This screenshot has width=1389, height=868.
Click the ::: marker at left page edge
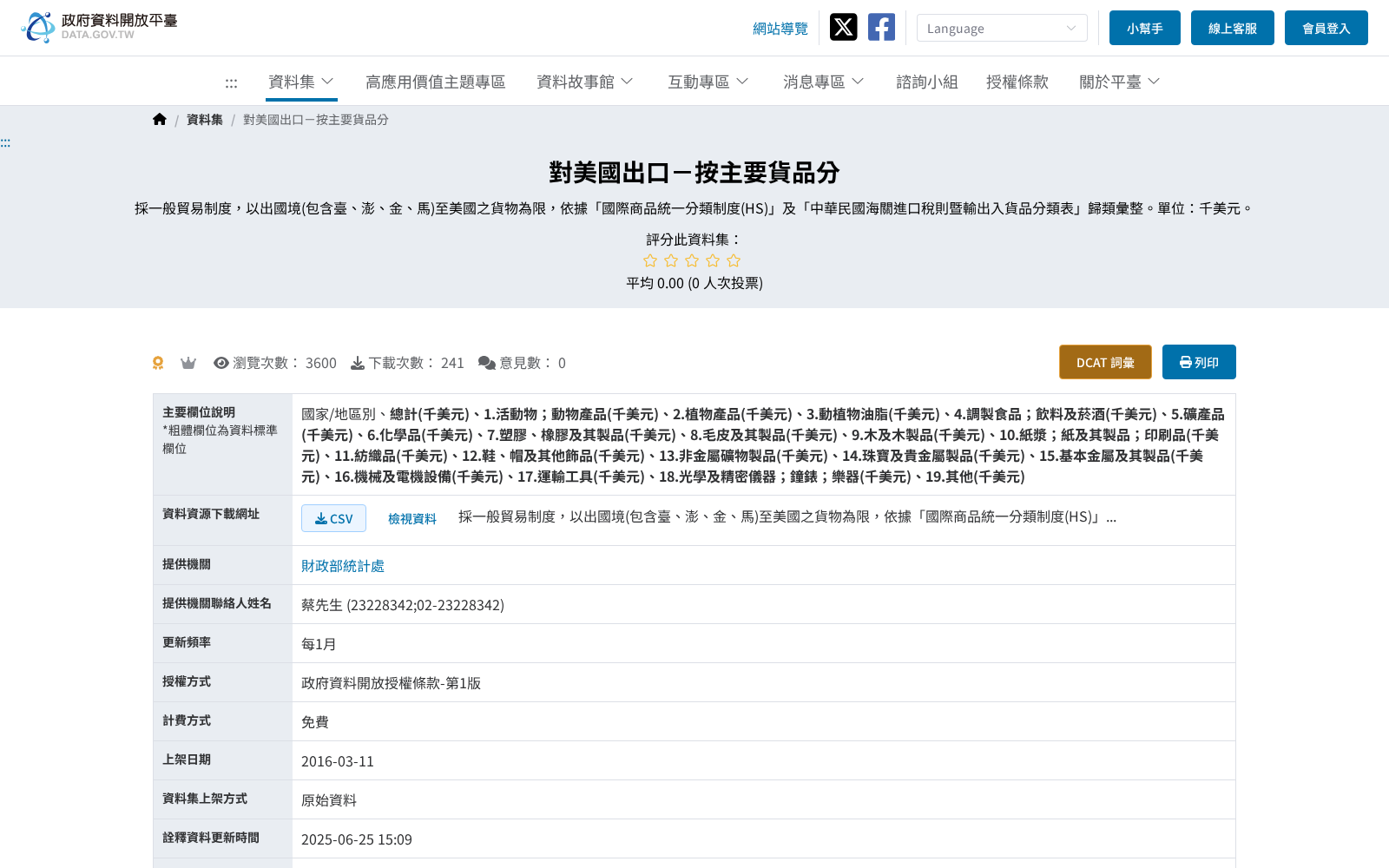[x=5, y=142]
